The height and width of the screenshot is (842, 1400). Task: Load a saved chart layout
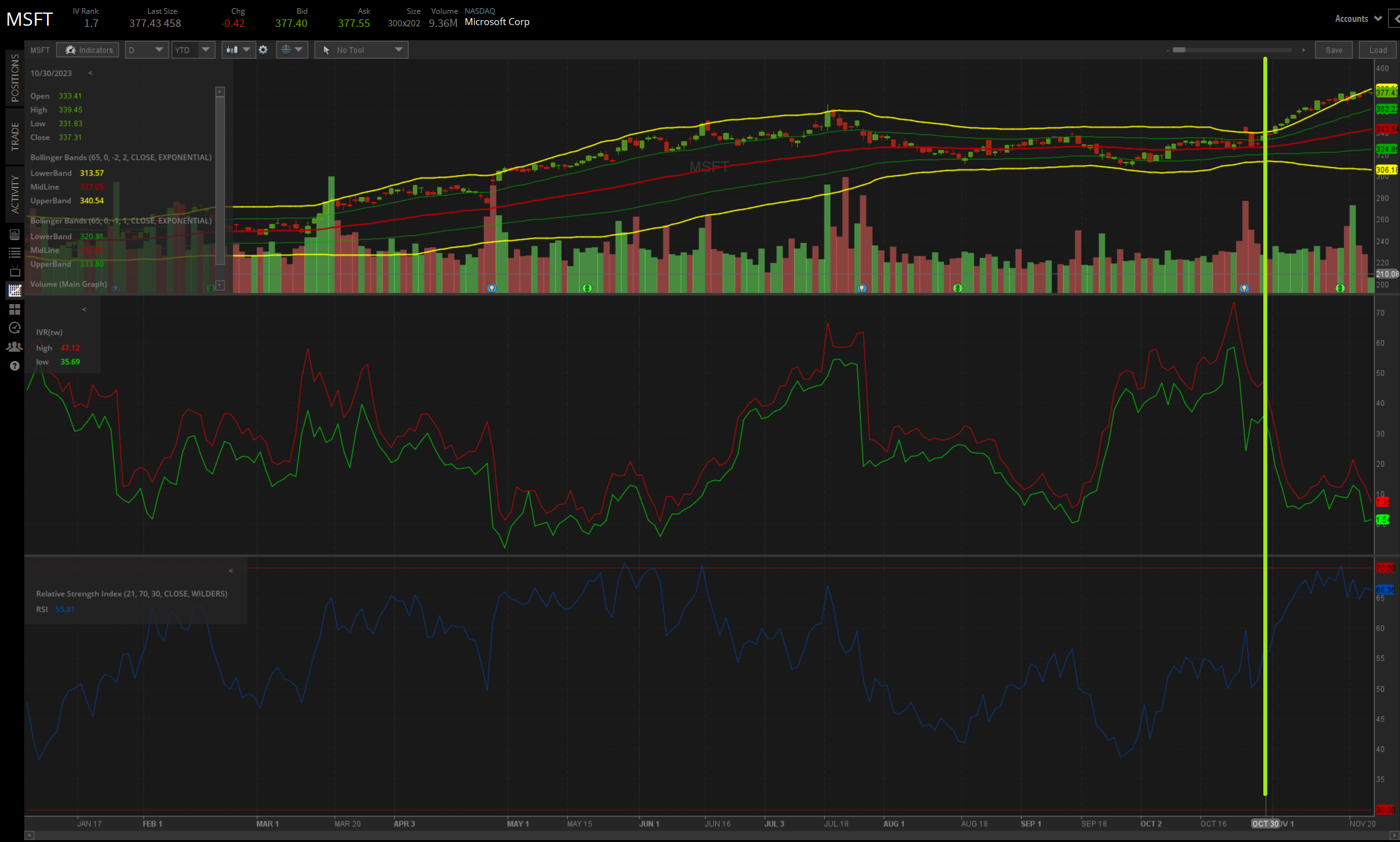(1378, 50)
